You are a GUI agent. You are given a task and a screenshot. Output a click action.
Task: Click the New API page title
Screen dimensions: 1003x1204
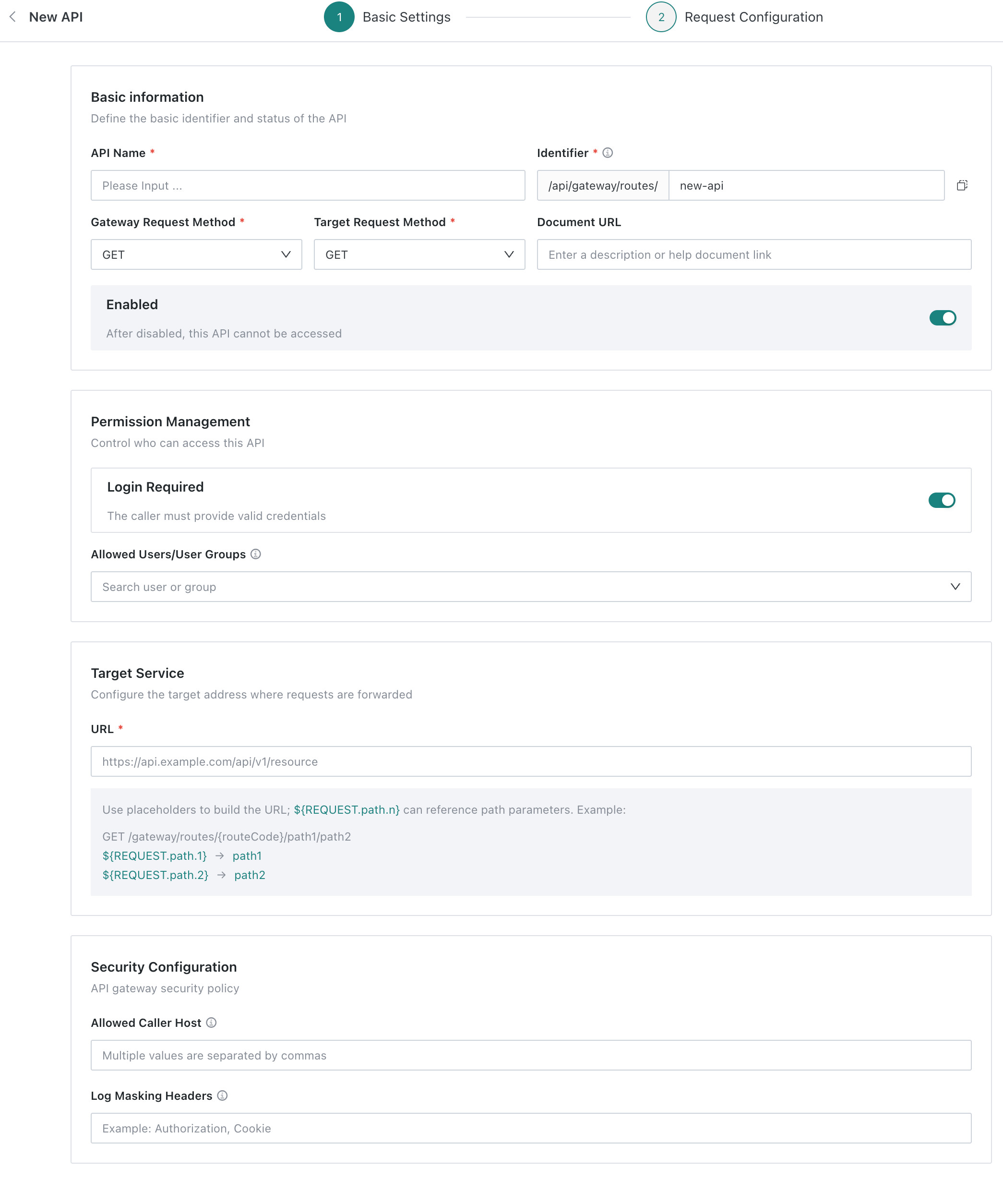click(x=56, y=17)
